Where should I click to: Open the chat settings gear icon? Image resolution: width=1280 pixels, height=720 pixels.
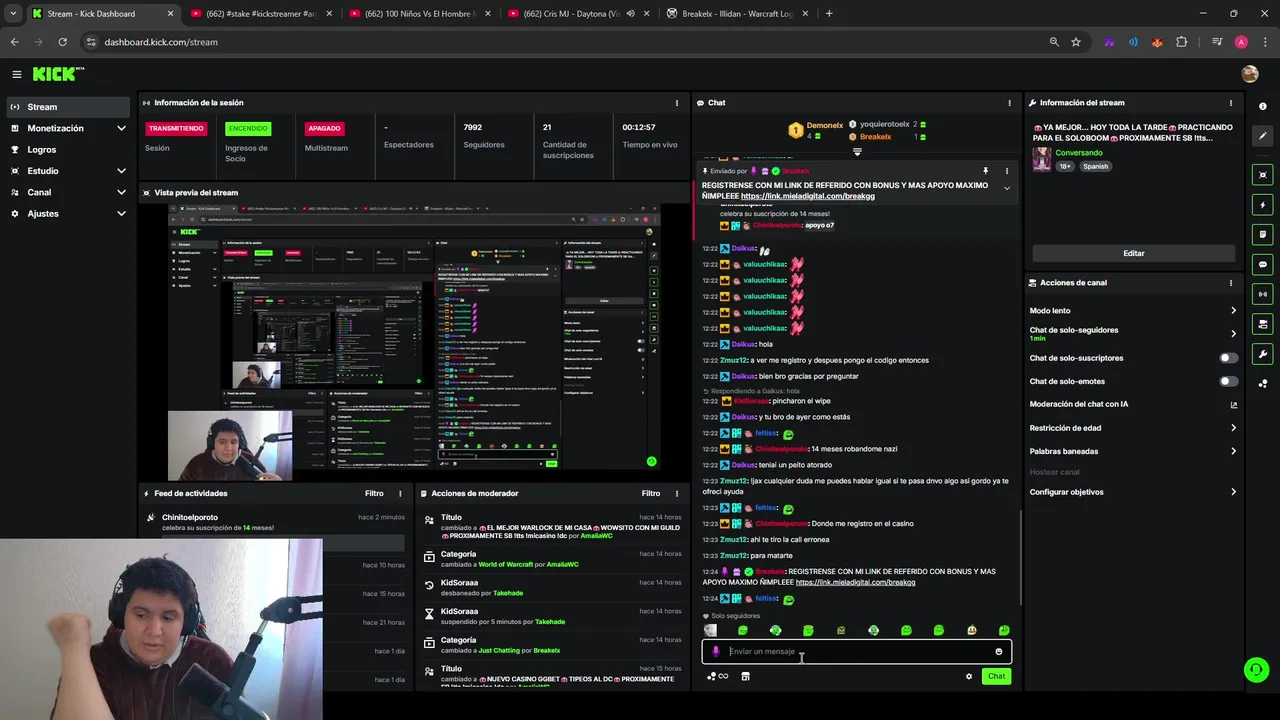[968, 676]
